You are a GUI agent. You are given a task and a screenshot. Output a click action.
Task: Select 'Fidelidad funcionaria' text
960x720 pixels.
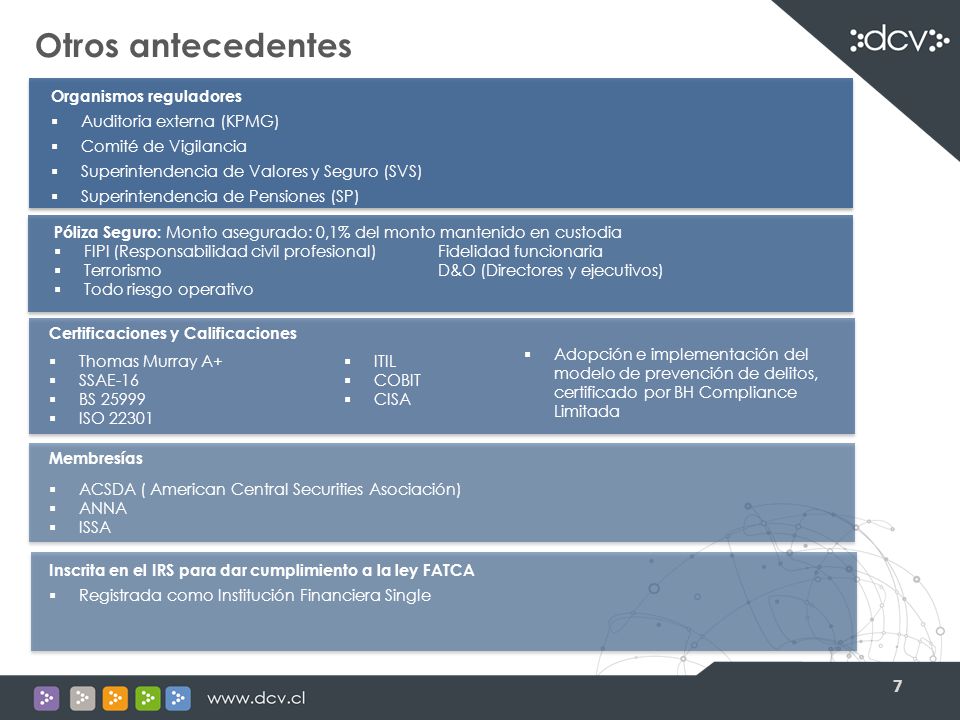click(x=520, y=251)
